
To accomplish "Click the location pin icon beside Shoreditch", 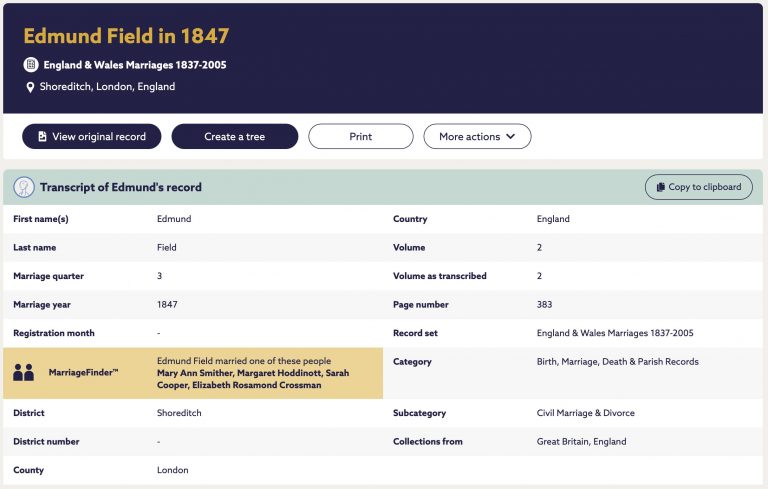I will pos(30,87).
